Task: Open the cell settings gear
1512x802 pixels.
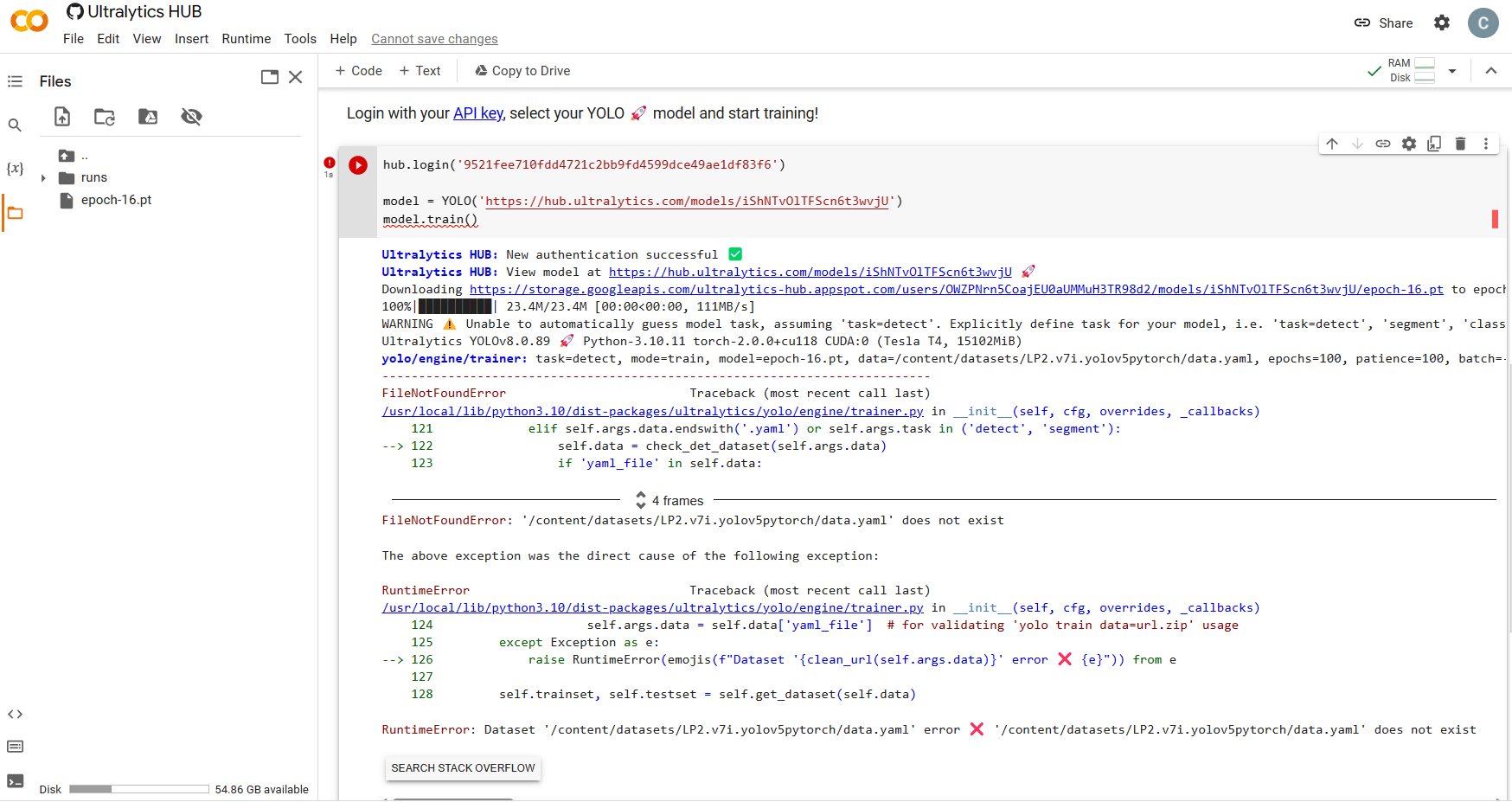Action: 1409,143
